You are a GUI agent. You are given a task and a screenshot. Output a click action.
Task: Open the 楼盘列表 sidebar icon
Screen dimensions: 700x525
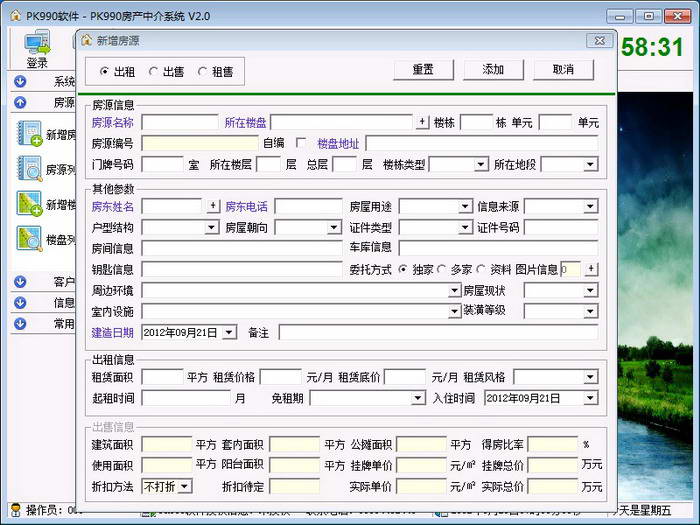point(29,239)
